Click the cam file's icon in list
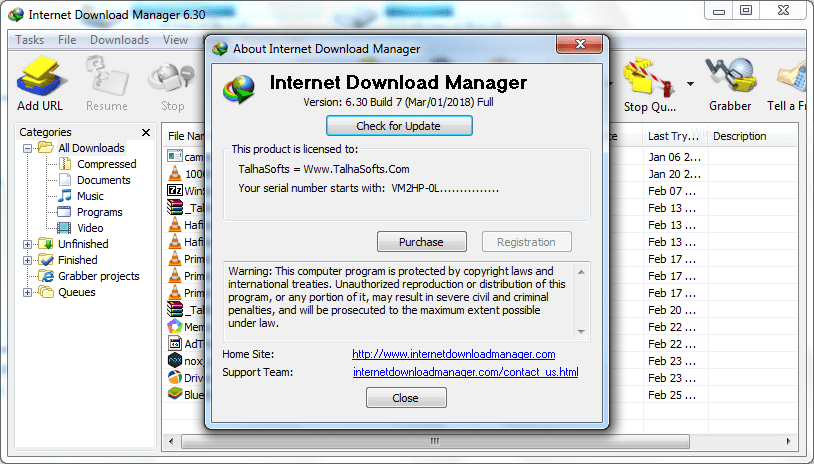This screenshot has height=464, width=814. point(175,156)
